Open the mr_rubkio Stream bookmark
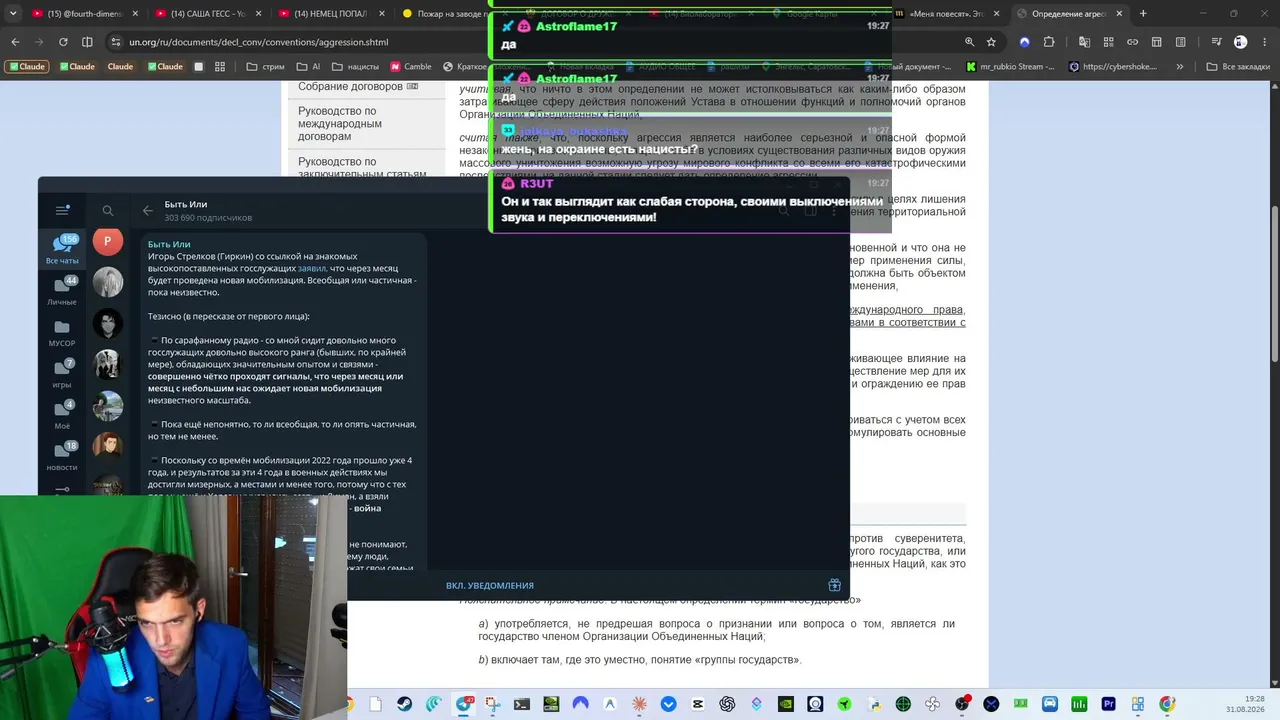 (1008, 67)
